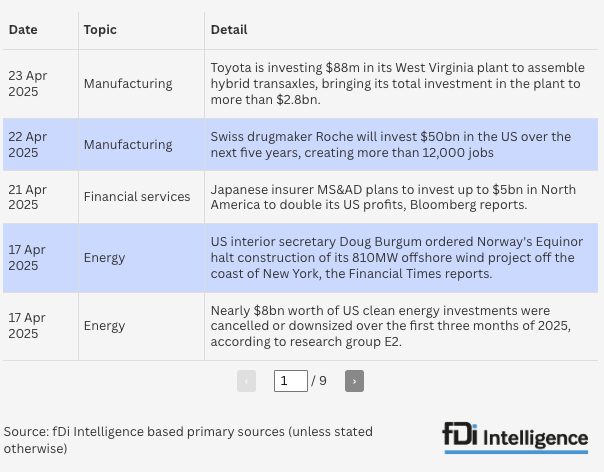Click Energy topic in the E2 row
This screenshot has width=604, height=472.
105,326
